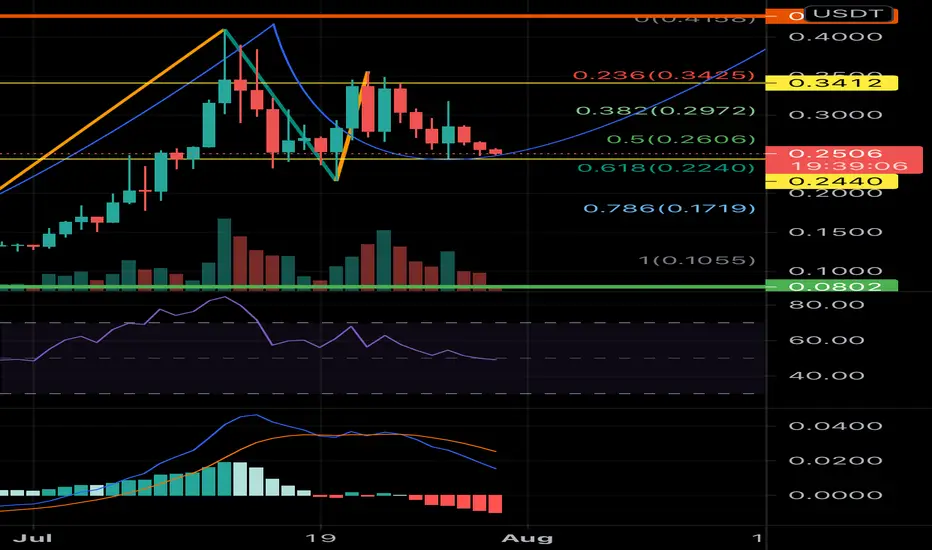The height and width of the screenshot is (550, 932).
Task: Open the USDT currency selector
Action: point(849,13)
